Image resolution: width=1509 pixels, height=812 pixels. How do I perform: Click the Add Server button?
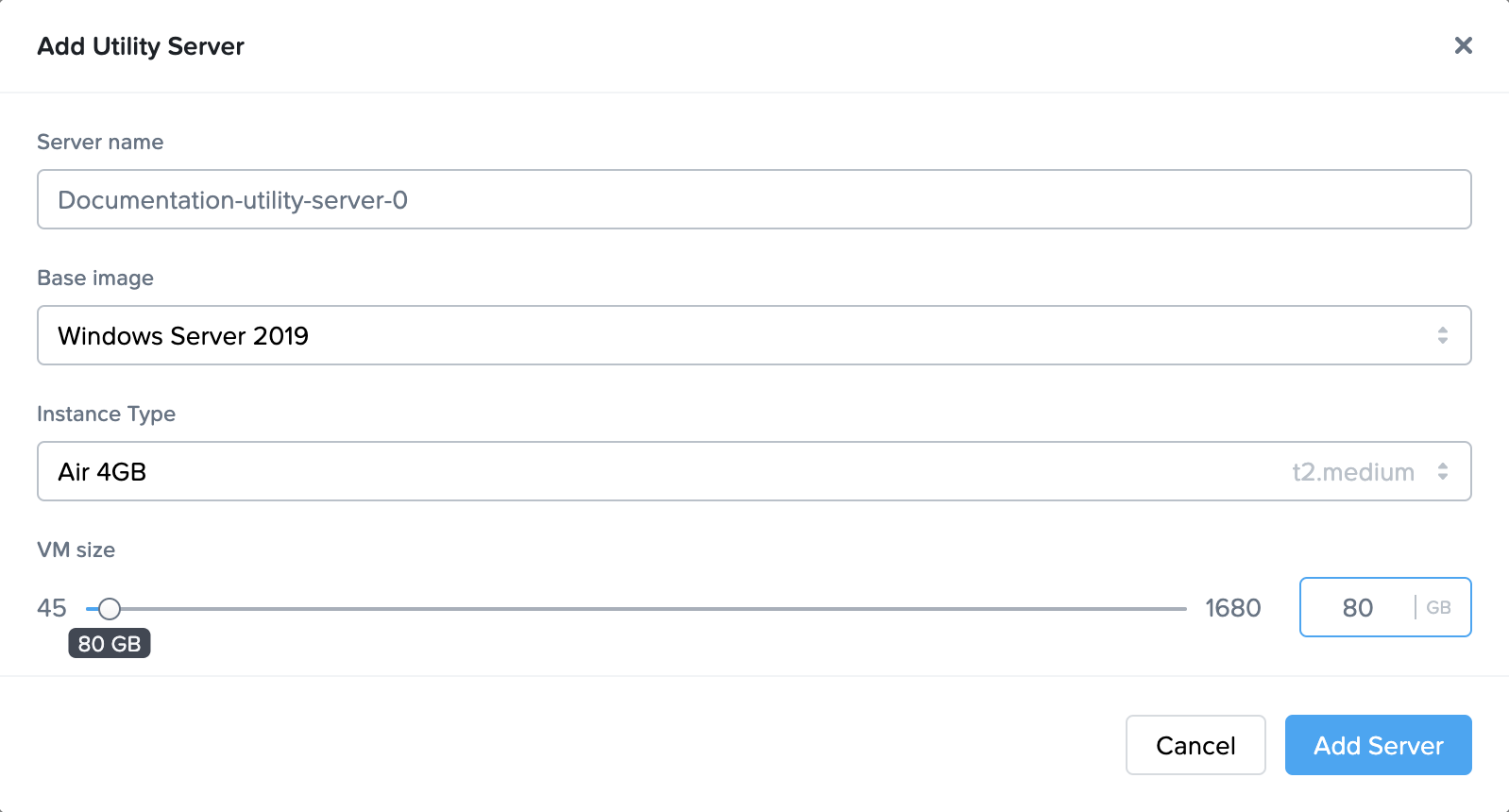pos(1378,745)
